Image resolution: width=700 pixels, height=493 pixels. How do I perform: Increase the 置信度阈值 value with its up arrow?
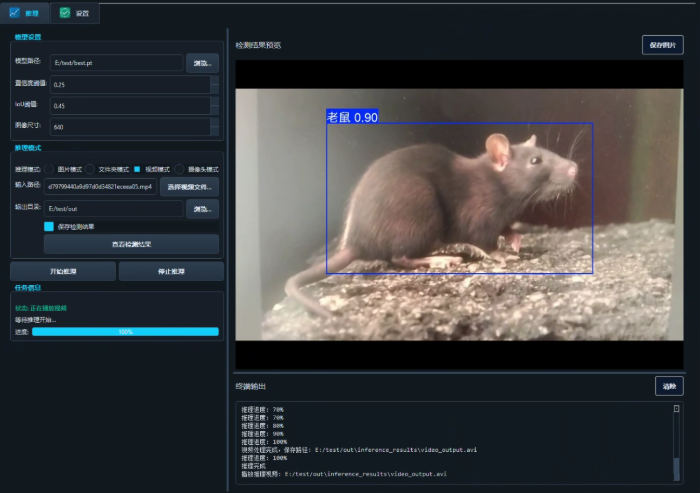(x=215, y=80)
